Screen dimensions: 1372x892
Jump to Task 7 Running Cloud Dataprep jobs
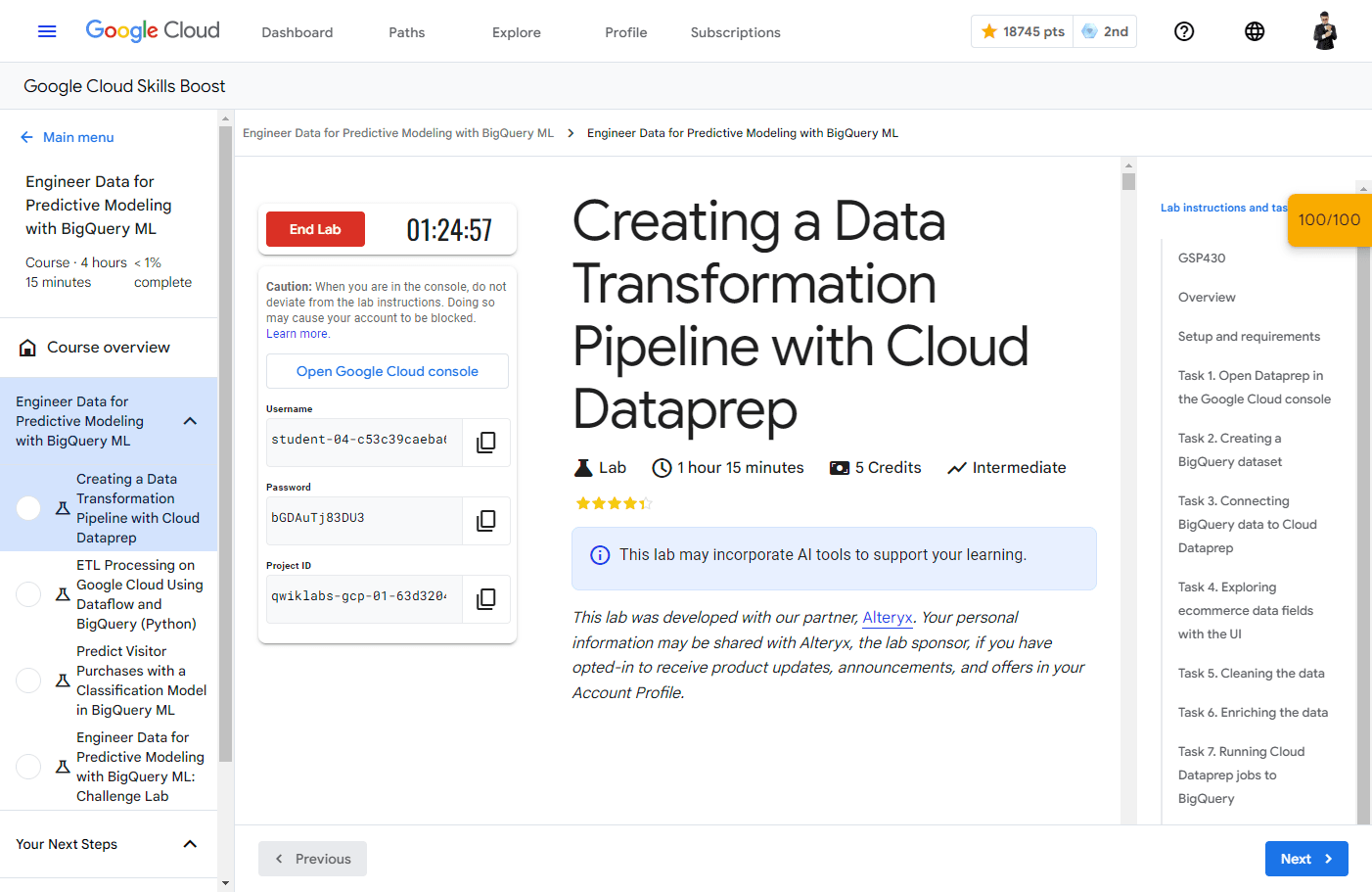[1242, 775]
